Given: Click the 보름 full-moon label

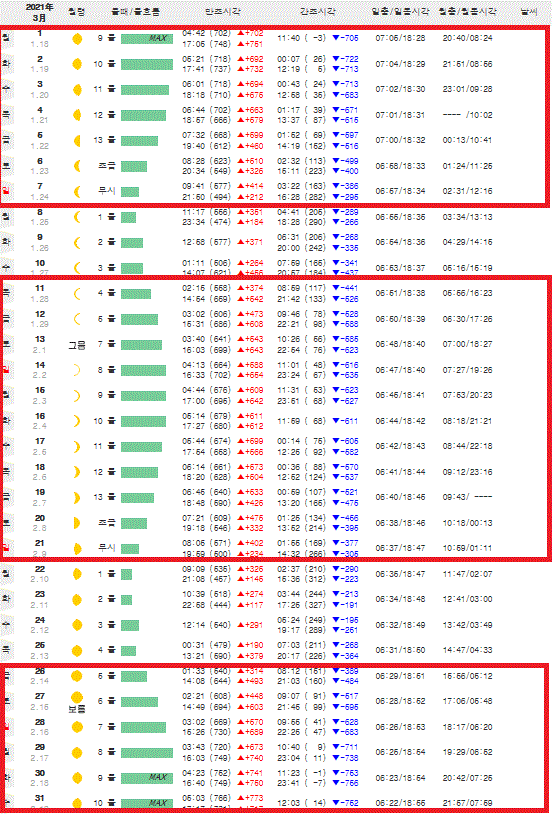Looking at the screenshot, I should [x=77, y=710].
